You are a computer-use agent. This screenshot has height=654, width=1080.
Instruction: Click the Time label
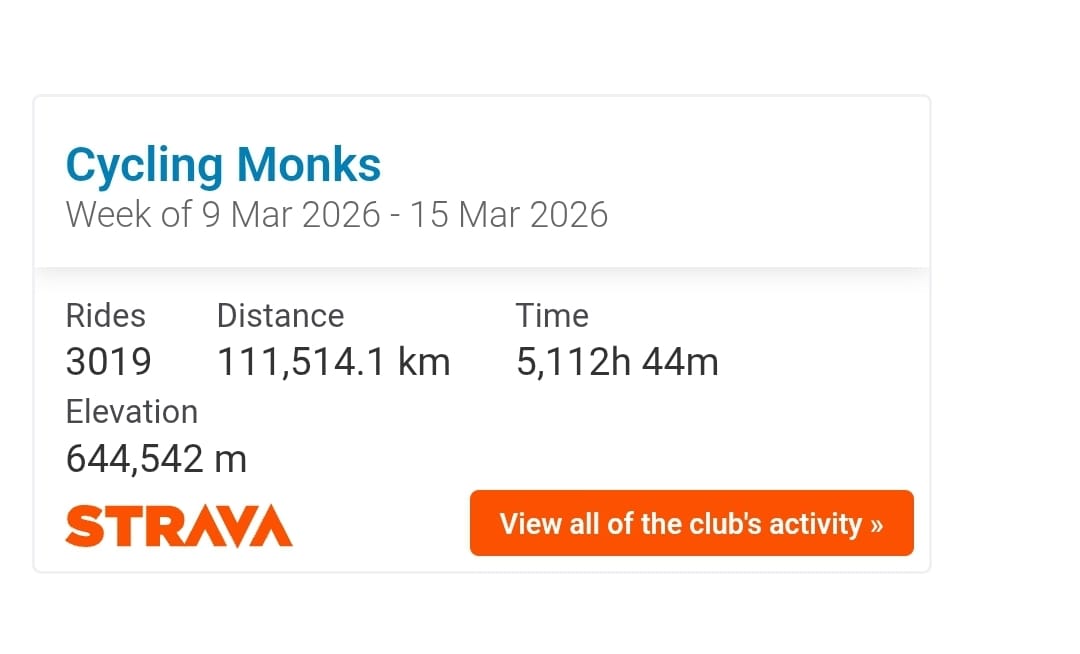(x=552, y=316)
